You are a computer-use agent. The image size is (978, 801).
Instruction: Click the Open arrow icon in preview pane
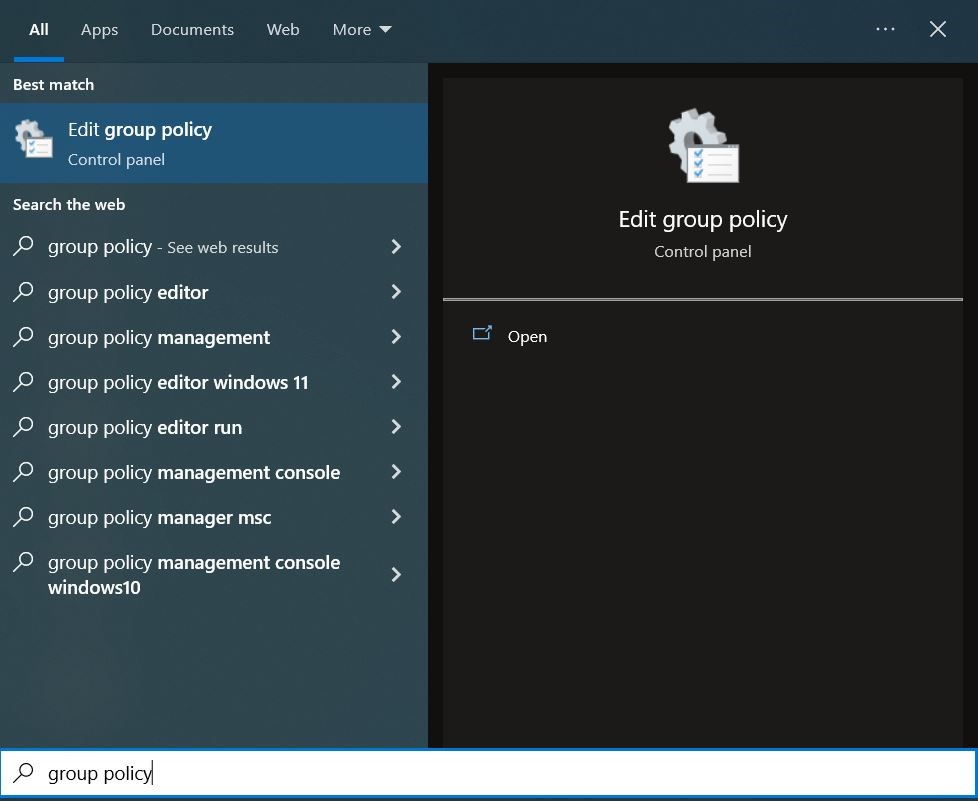(482, 333)
